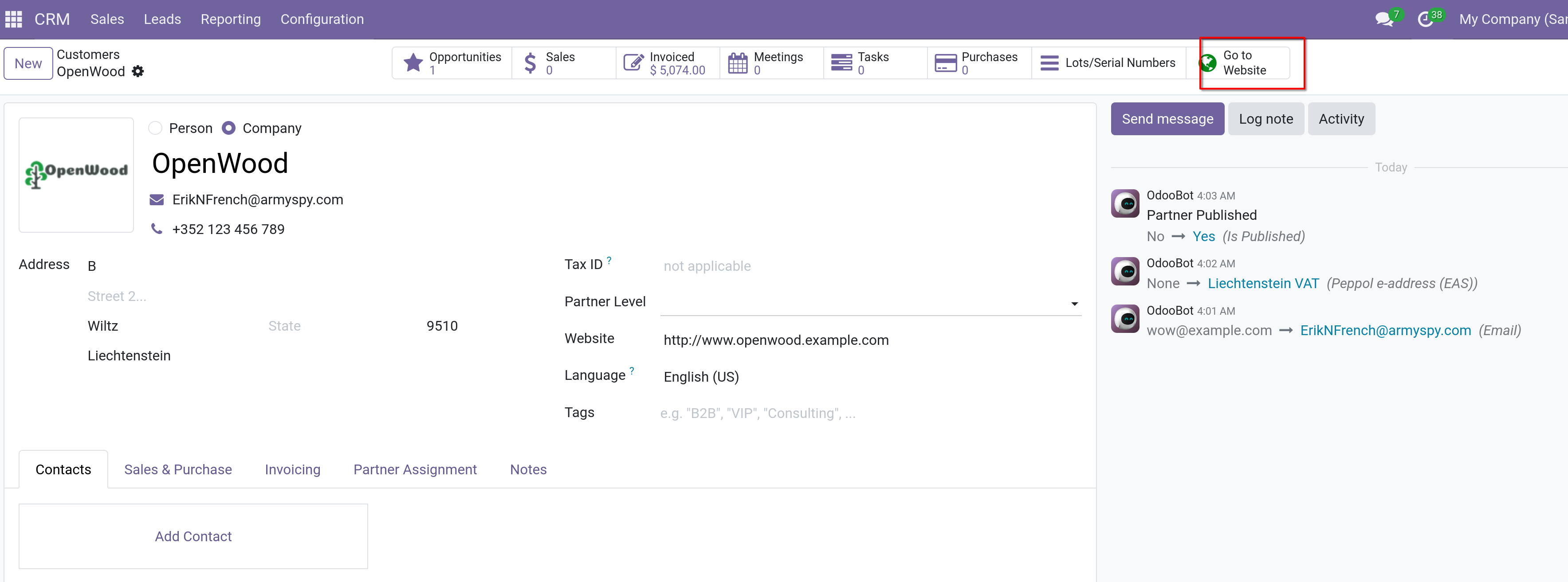1568x582 pixels.
Task: Open the Reporting menu
Action: [231, 20]
